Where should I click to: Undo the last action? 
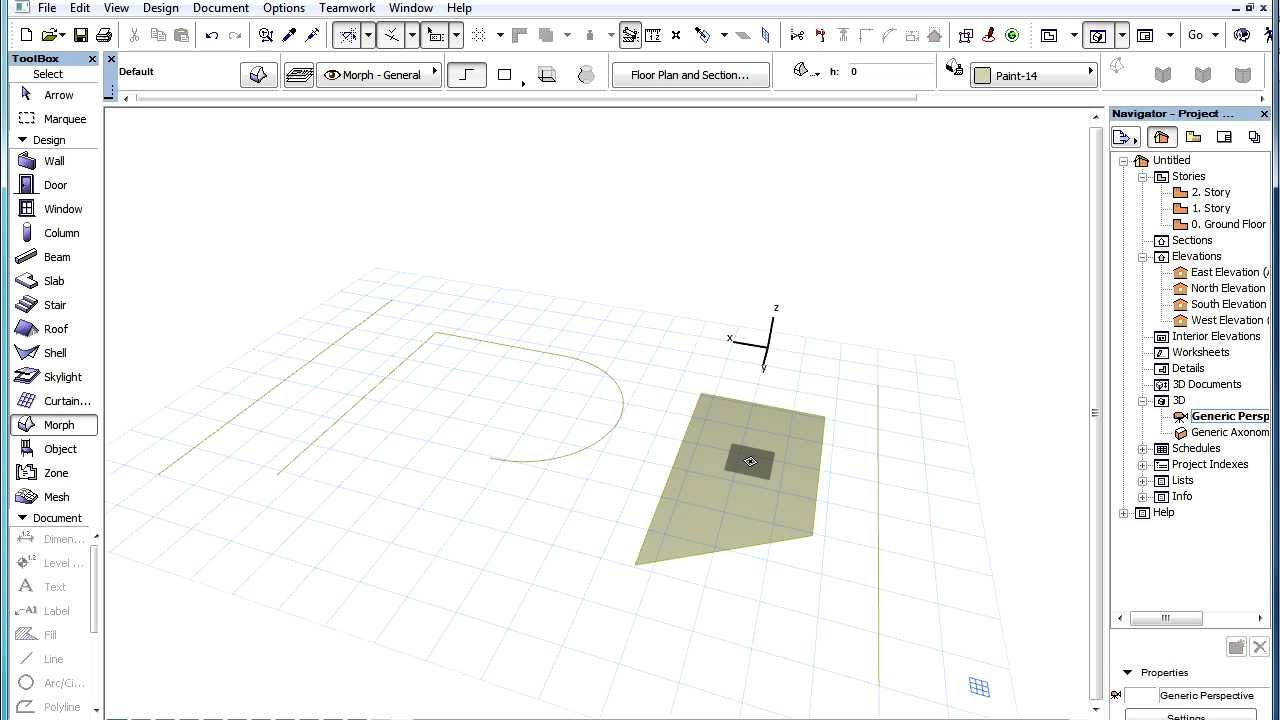tap(212, 35)
